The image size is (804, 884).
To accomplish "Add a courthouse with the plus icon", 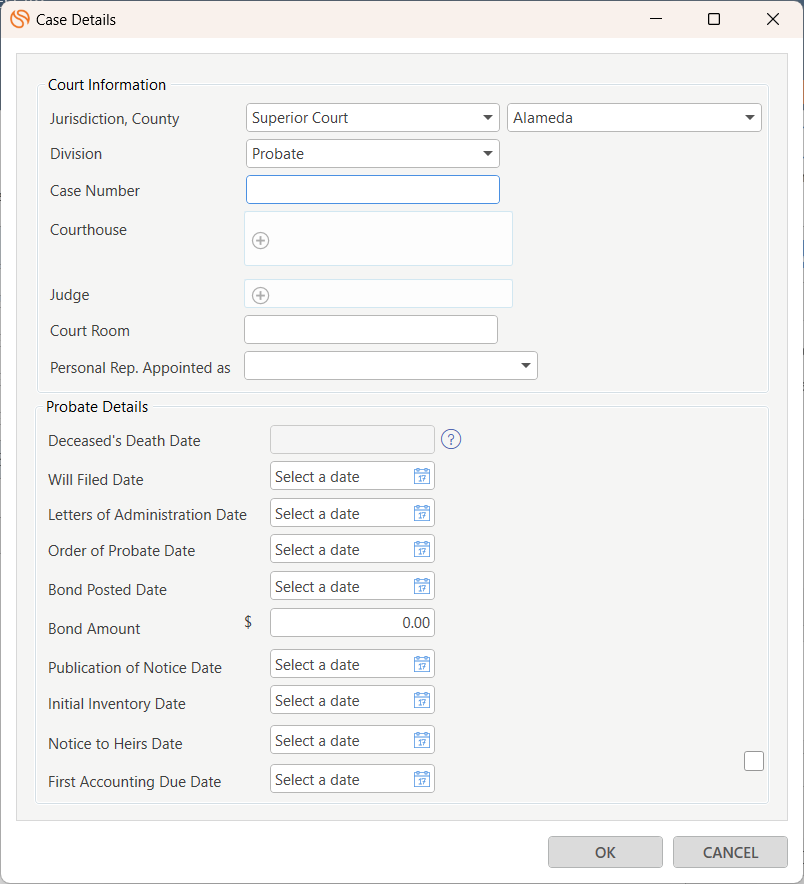I will (x=260, y=241).
